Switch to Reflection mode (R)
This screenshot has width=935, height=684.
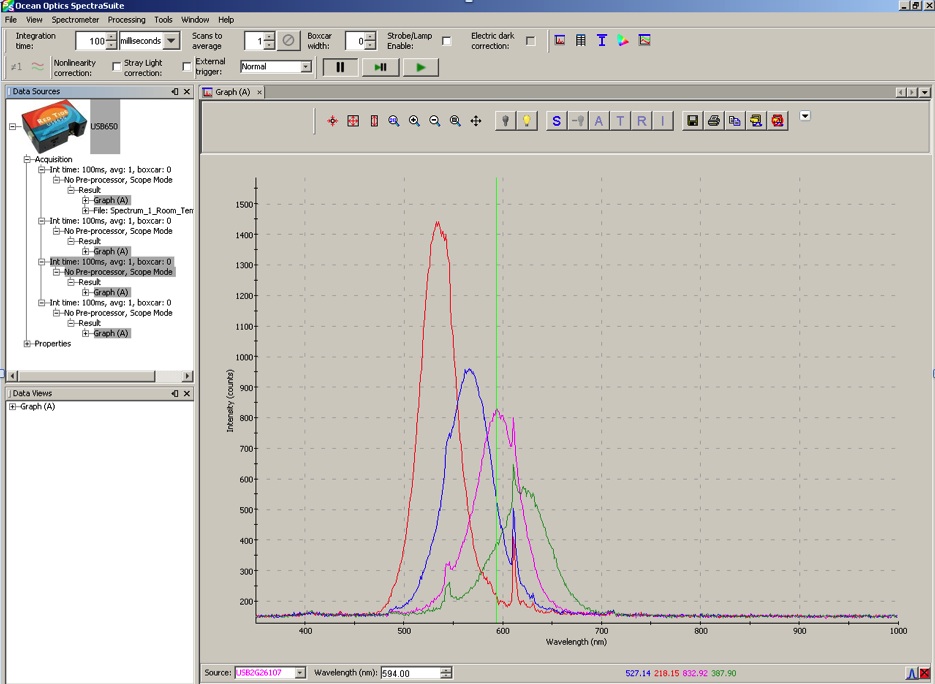point(642,121)
